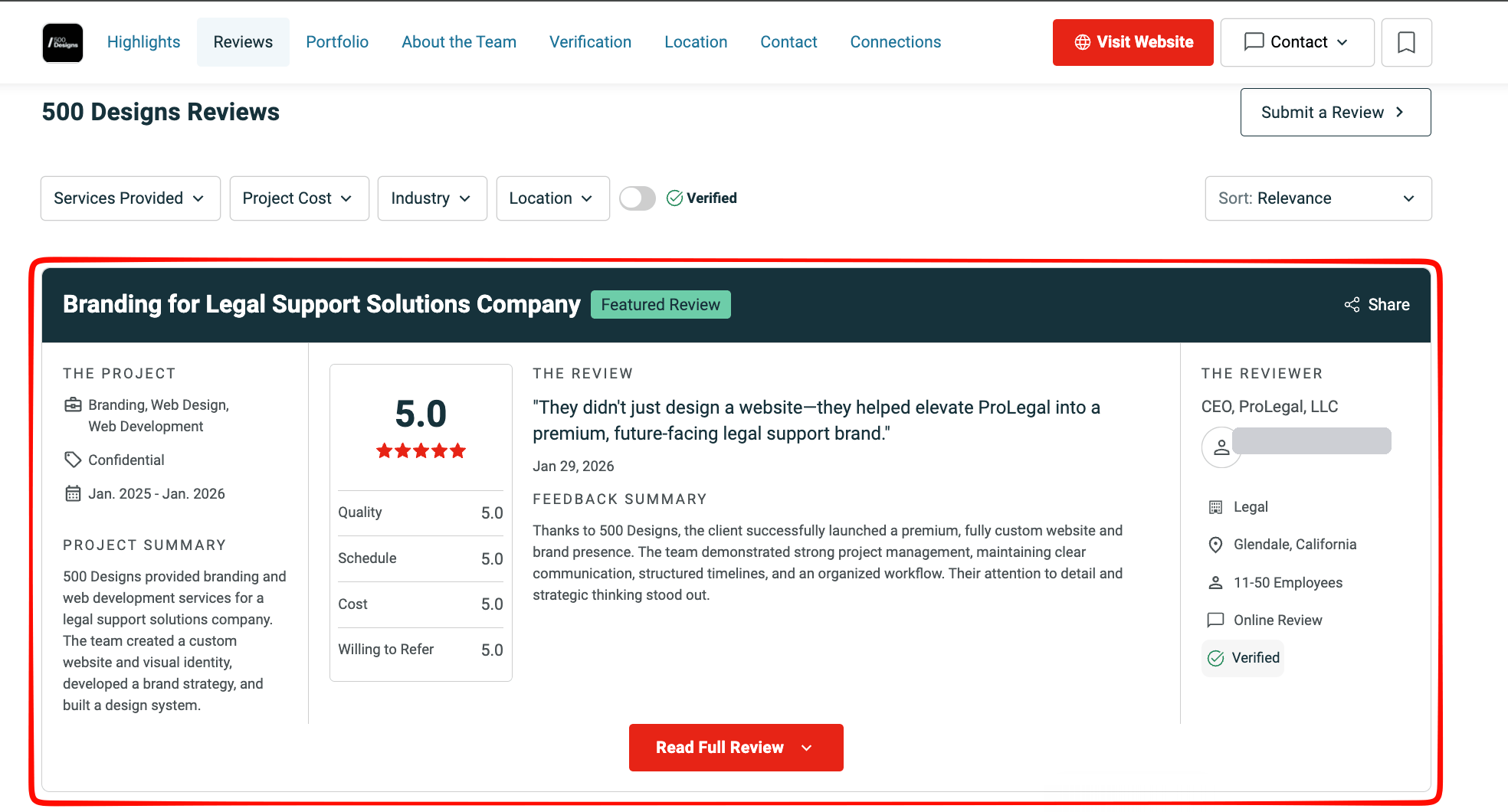1508x812 pixels.
Task: Click the Legal industry text
Action: [1251, 507]
